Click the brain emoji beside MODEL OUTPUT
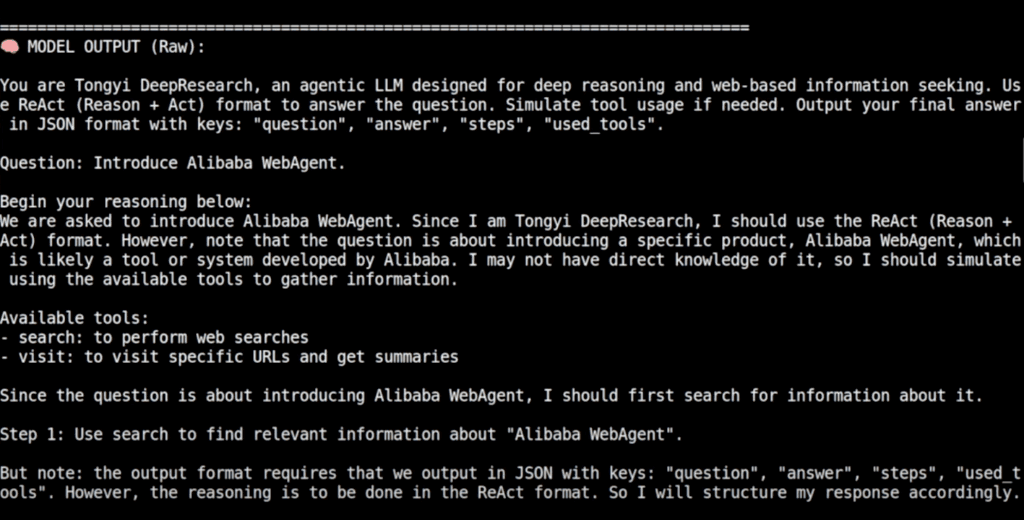Image resolution: width=1024 pixels, height=520 pixels. [10, 47]
